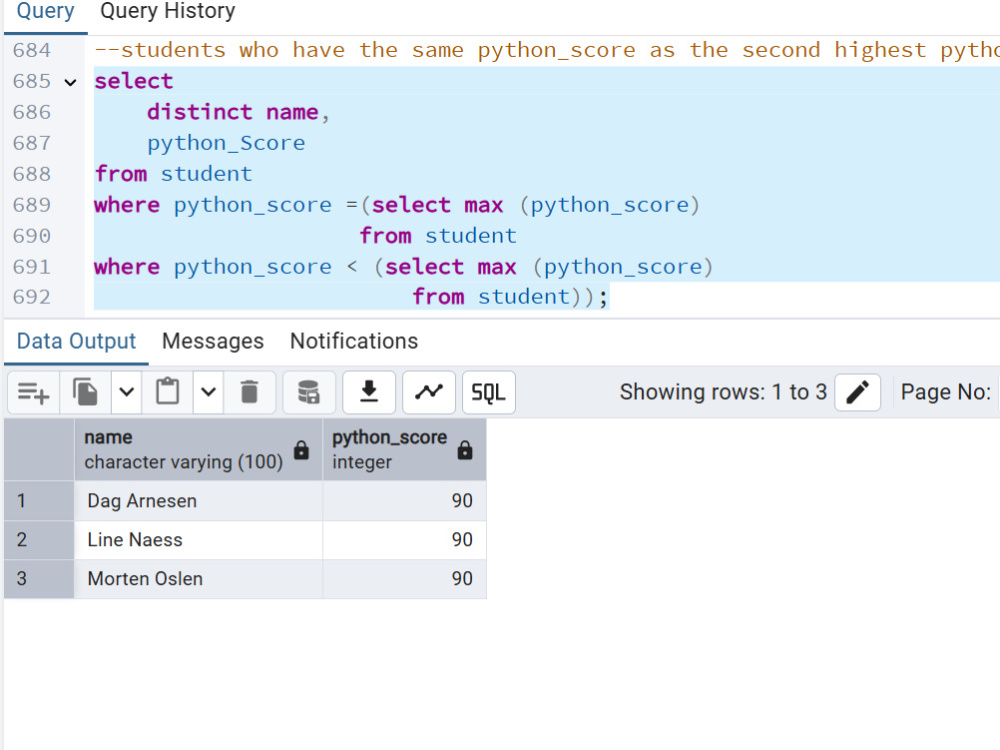Screen dimensions: 1000x750
Task: Click the download results icon
Action: (x=369, y=392)
